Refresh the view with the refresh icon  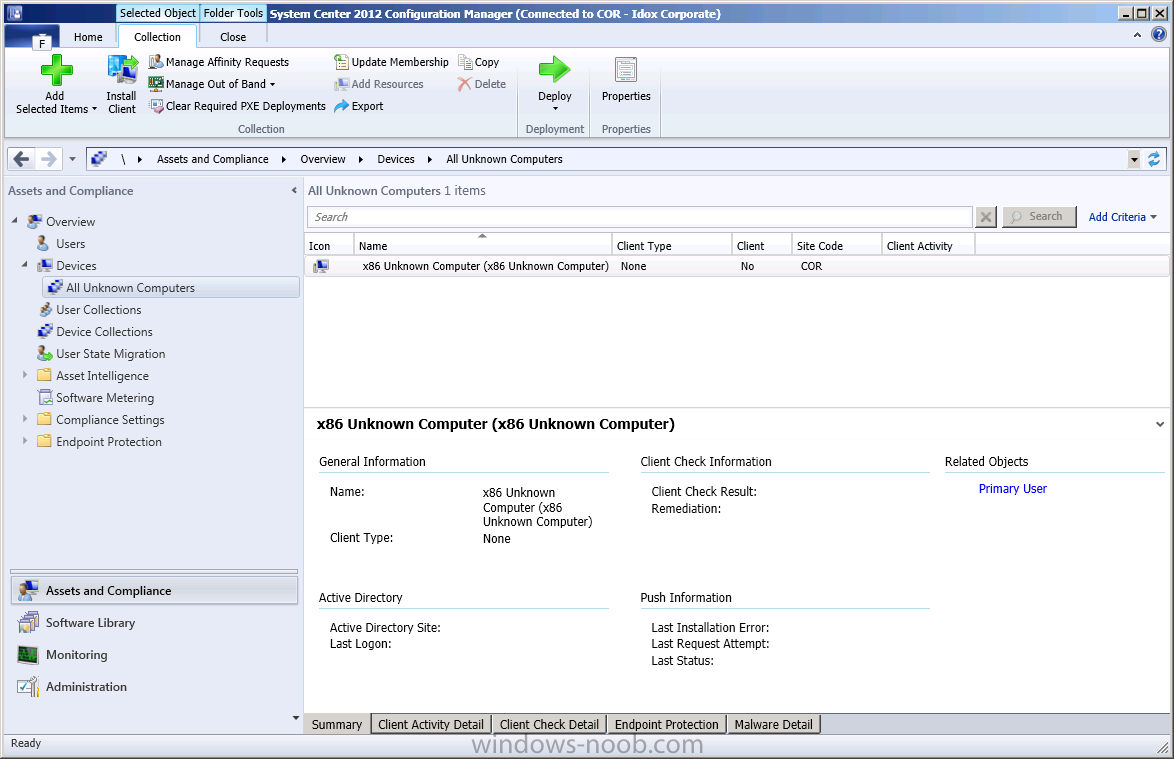[x=1154, y=159]
